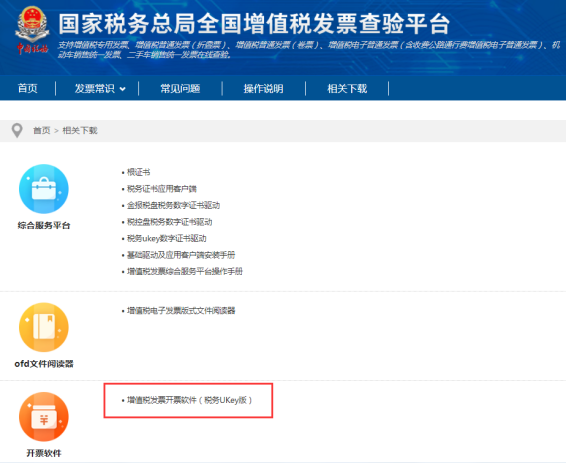Download 增值税电子发票版式文件阅读器
567x464 pixels.
(x=181, y=311)
